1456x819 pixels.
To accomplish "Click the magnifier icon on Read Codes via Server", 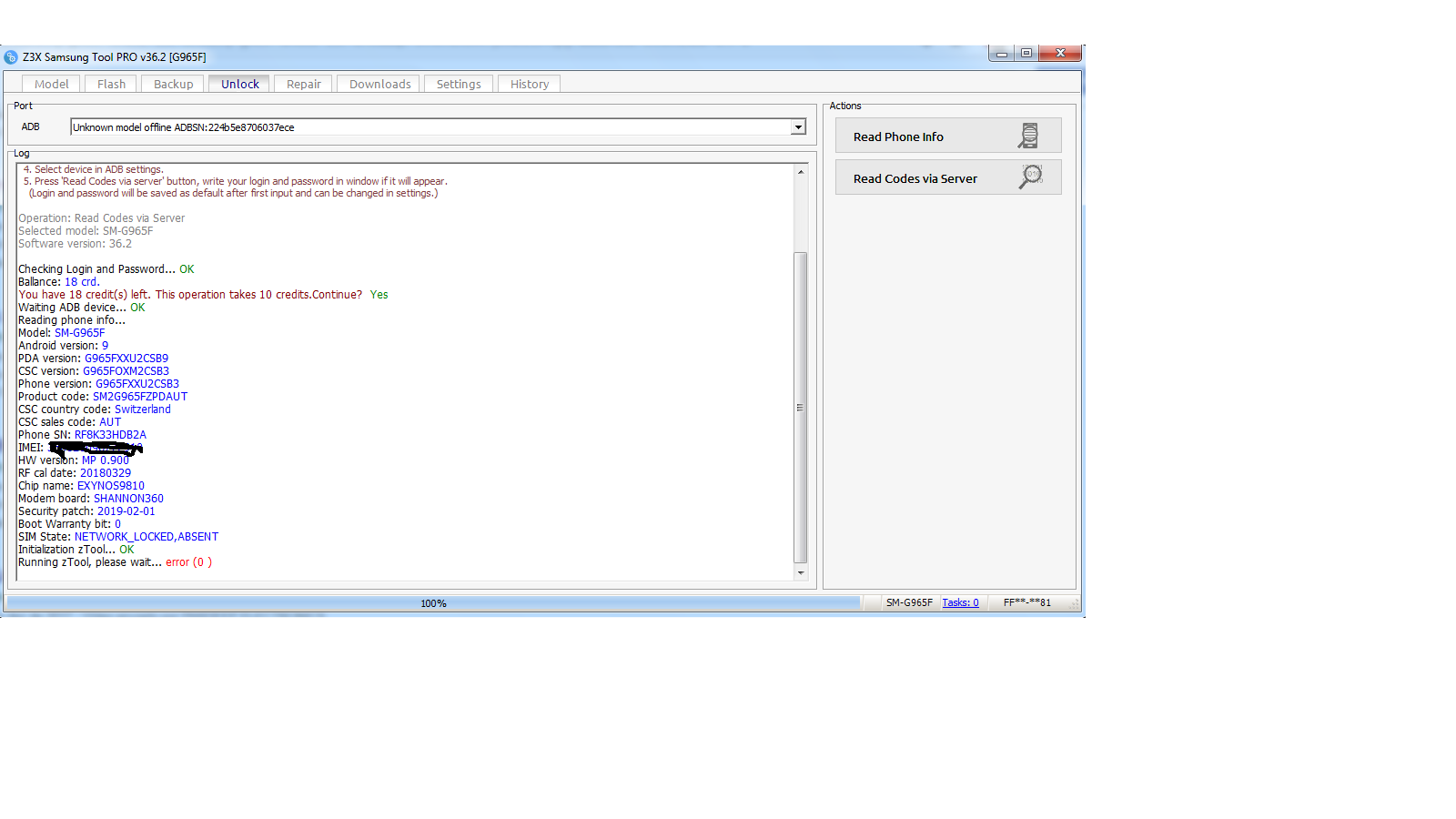I will [x=1030, y=177].
